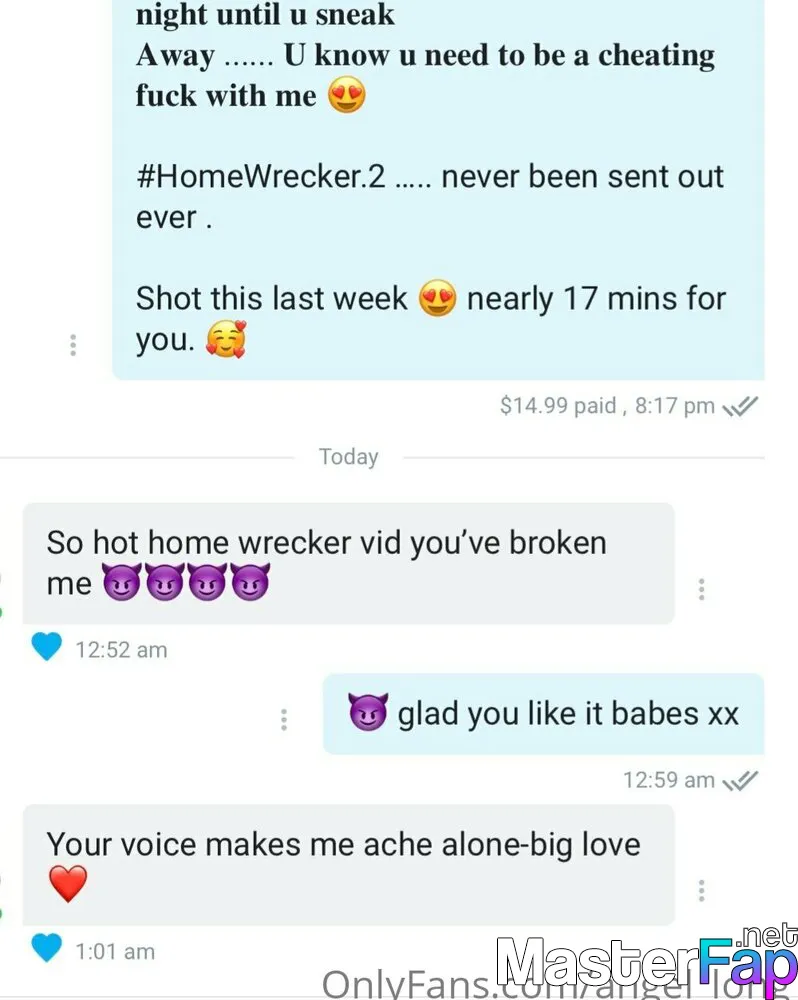Click double checkmark read receipt at 8:17 pm
Viewport: 798px width, 1000px height.
(740, 406)
